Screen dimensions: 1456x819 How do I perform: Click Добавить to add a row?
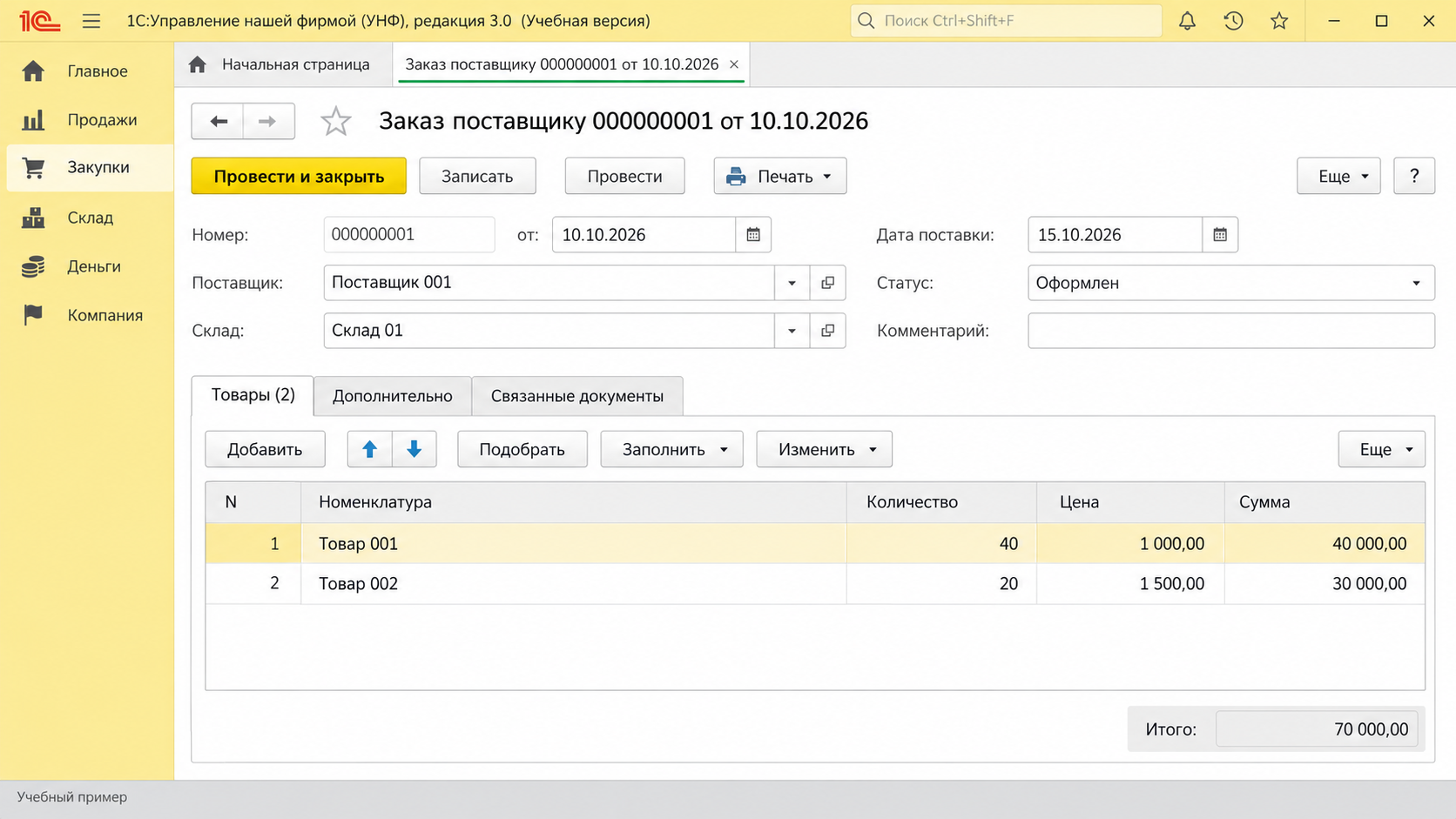[265, 449]
